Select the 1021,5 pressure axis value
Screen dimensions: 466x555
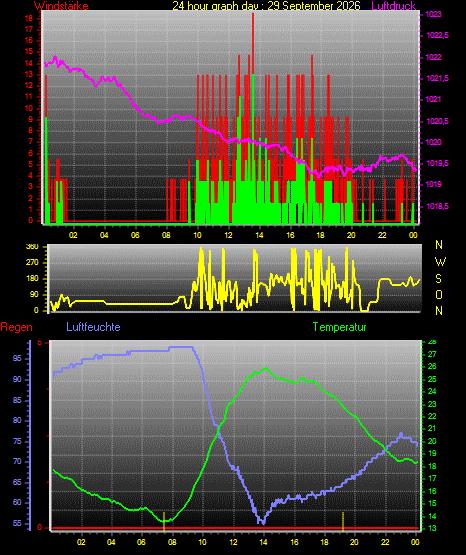(x=438, y=78)
